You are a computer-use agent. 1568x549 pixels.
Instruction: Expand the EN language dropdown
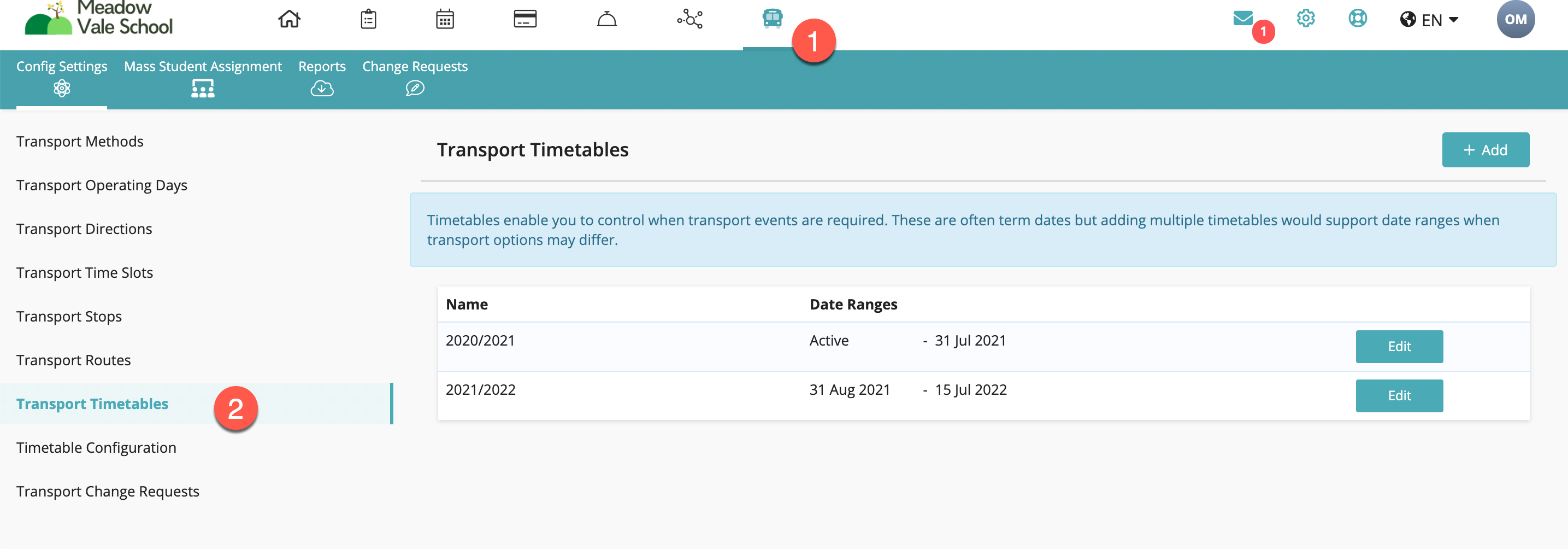click(1429, 20)
